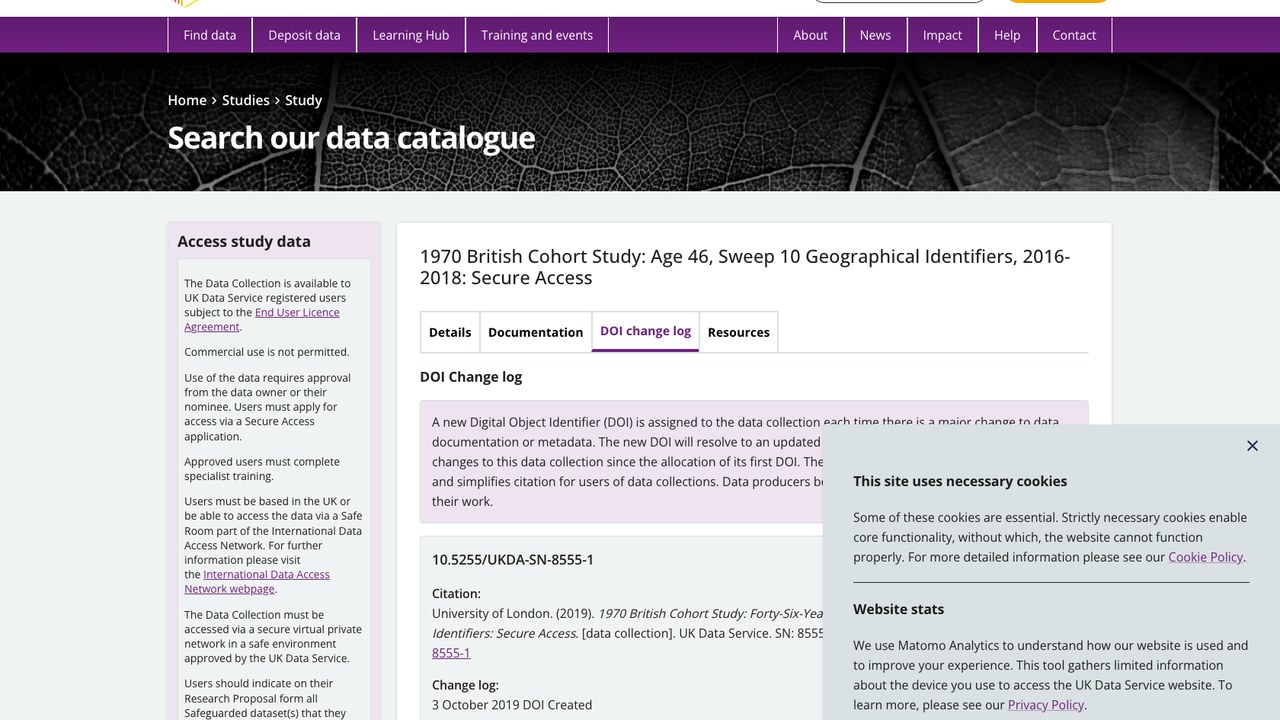
Task: Open the Find data menu
Action: tap(210, 35)
